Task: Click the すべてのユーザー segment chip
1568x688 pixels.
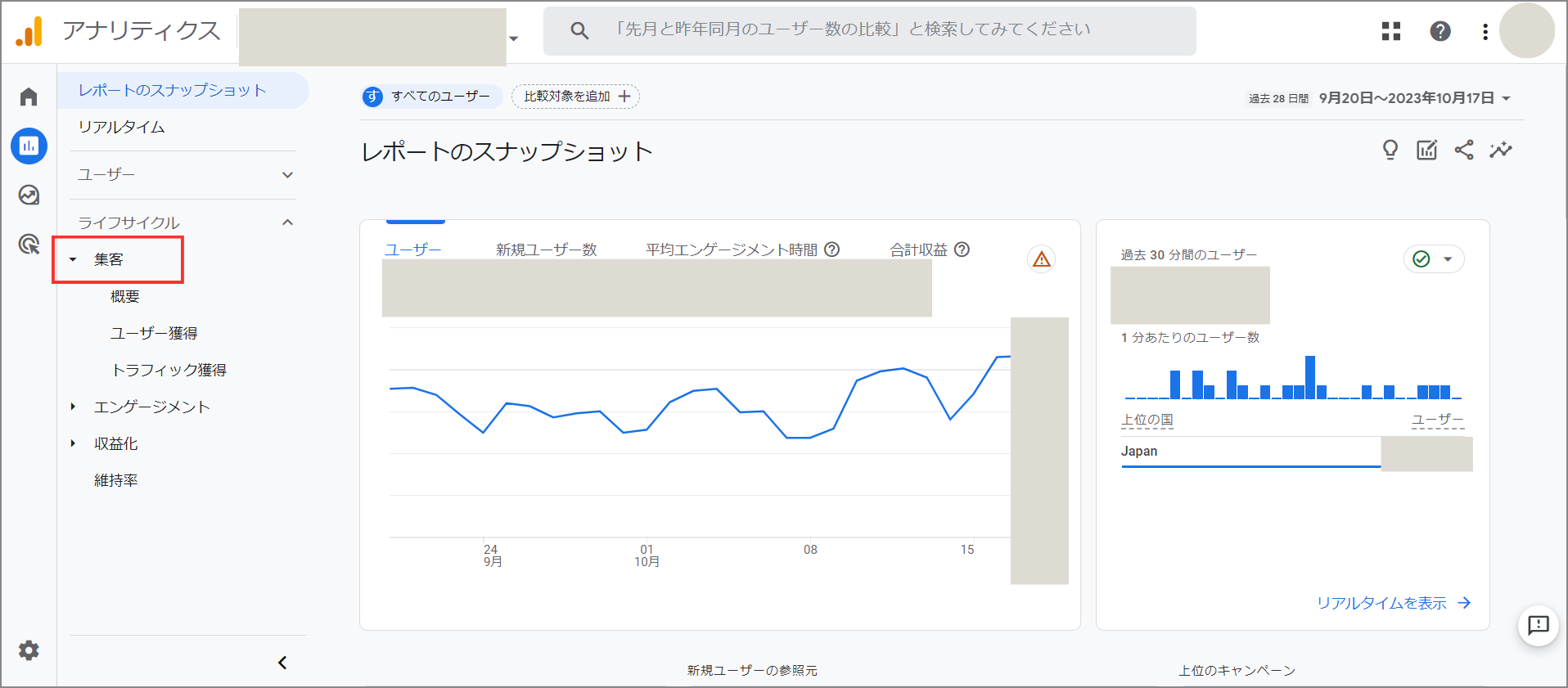Action: pos(431,97)
